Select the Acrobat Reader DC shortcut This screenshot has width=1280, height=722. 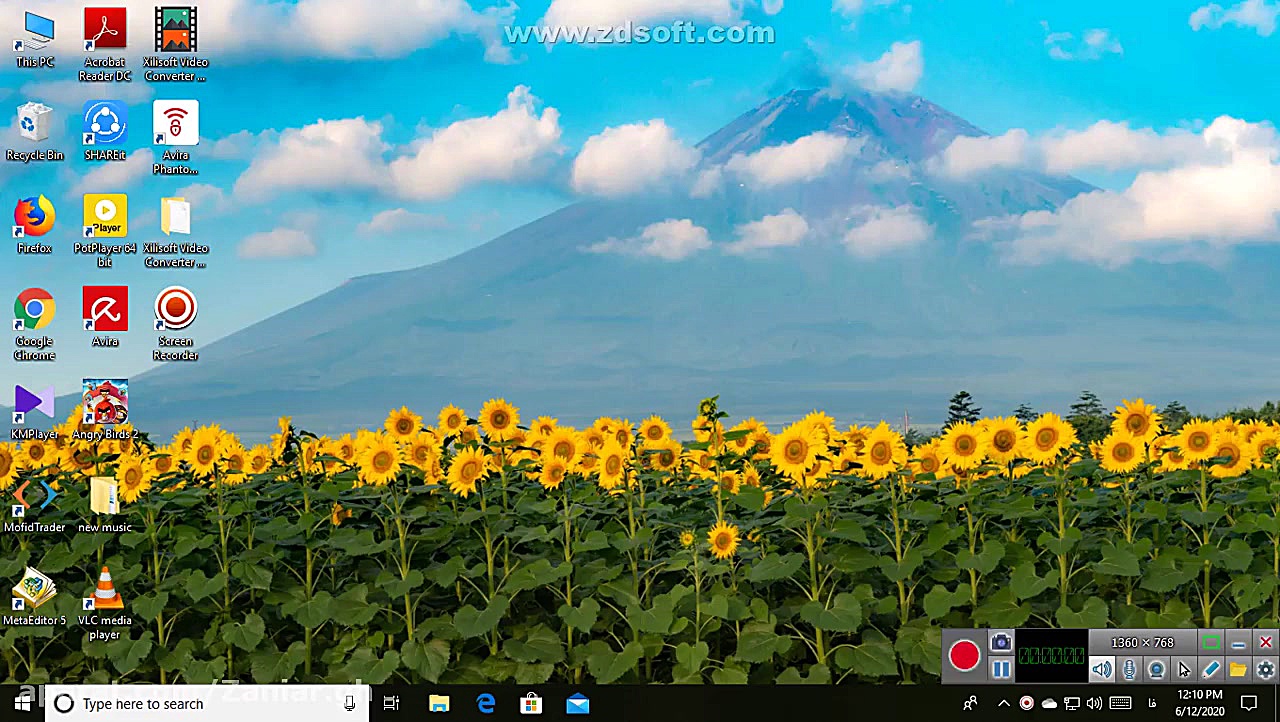[105, 45]
